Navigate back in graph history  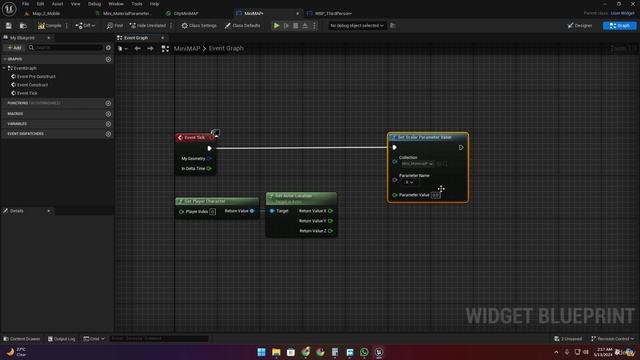(138, 49)
